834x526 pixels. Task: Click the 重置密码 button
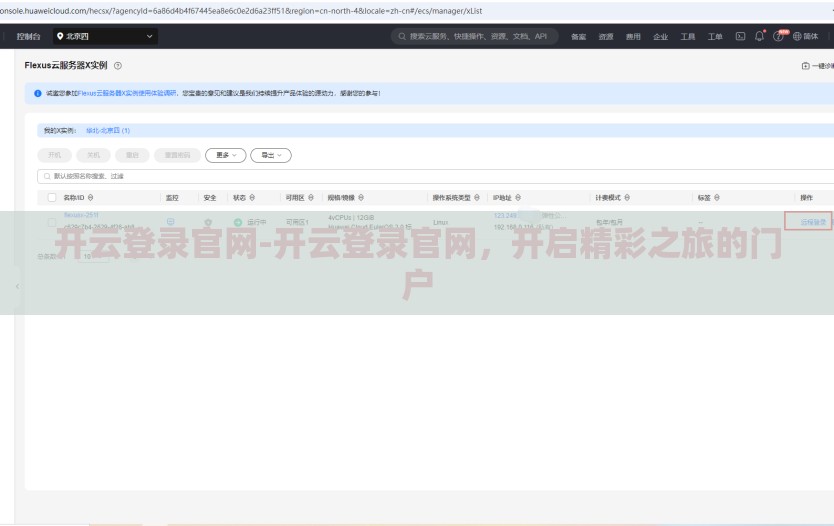pos(177,155)
